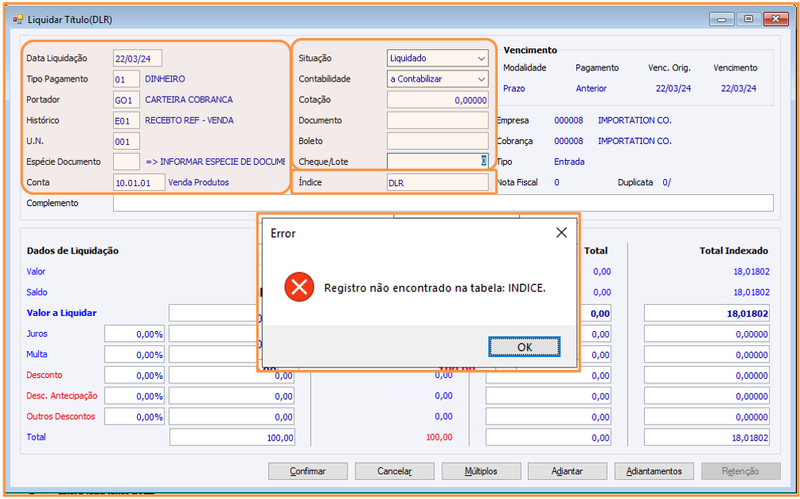
Task: Click the Boleto input field
Action: point(437,141)
